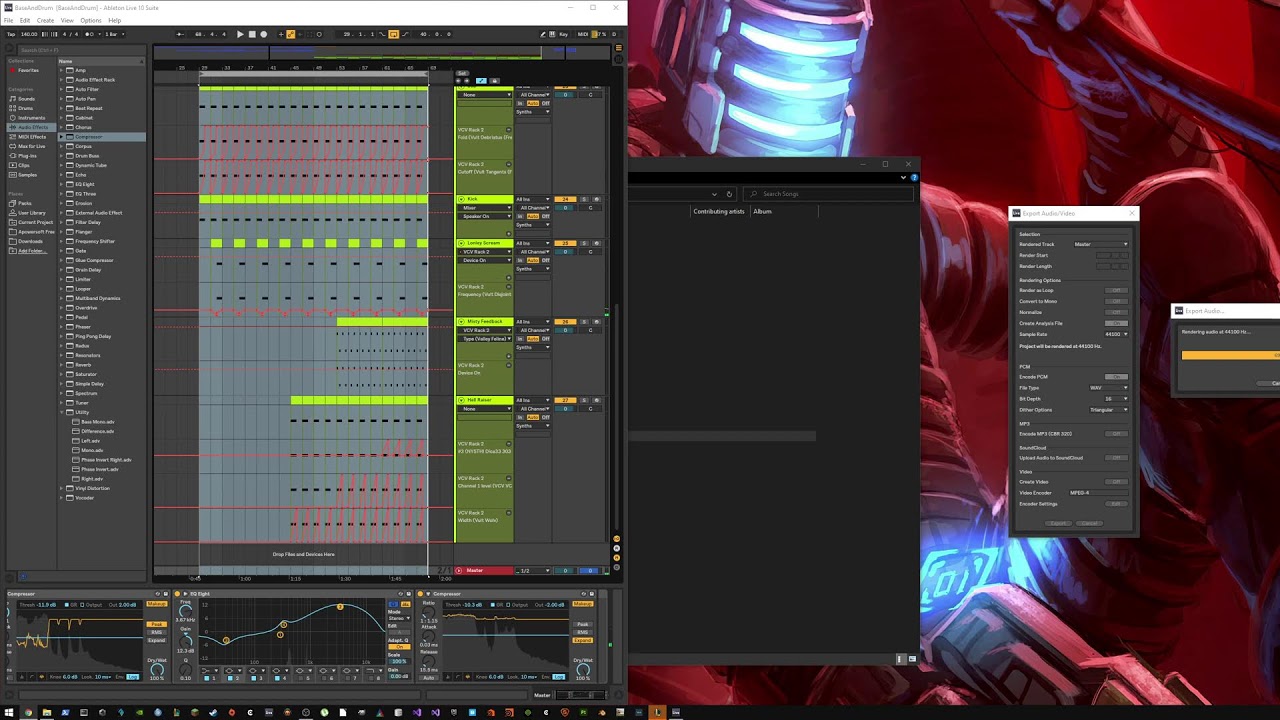Click right Compressor Dry/Wet knob

[x=583, y=668]
